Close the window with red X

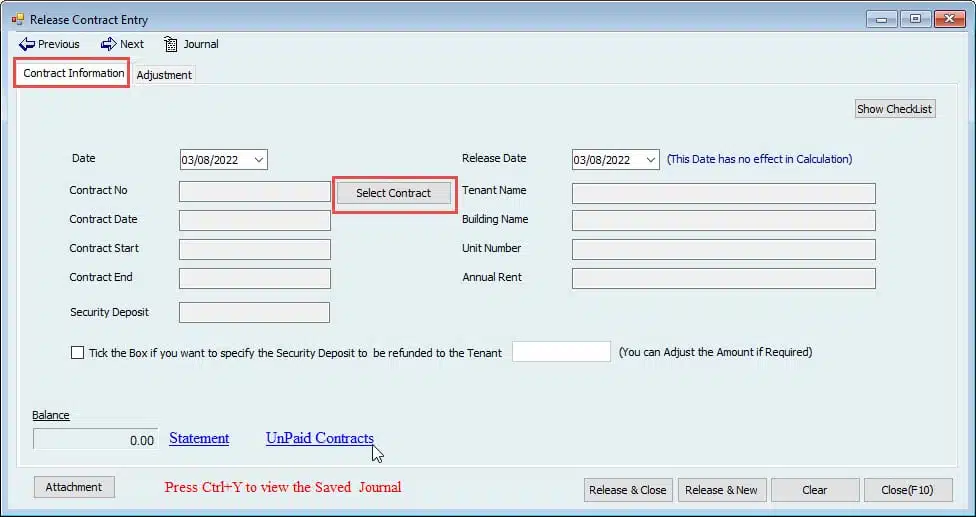(950, 19)
